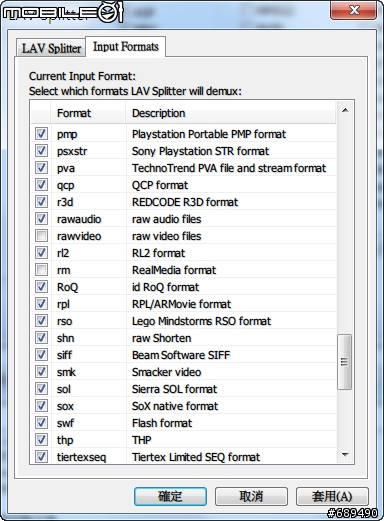Sort by the Format column header
The height and width of the screenshot is (521, 384).
click(x=88, y=113)
